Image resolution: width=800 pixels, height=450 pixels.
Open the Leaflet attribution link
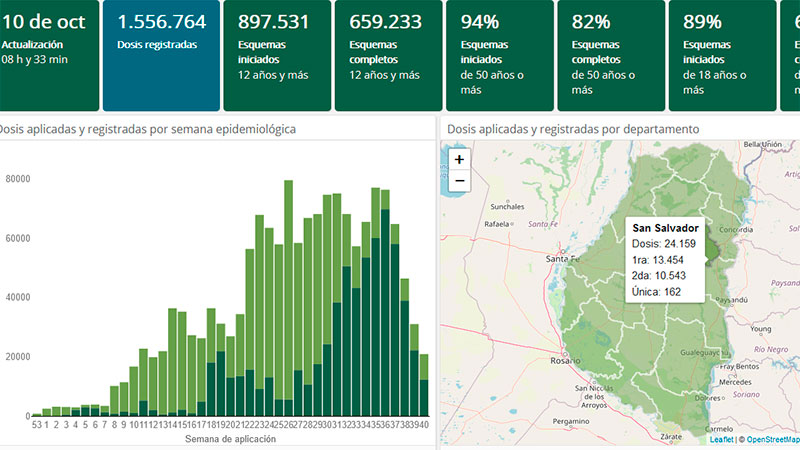(721, 439)
